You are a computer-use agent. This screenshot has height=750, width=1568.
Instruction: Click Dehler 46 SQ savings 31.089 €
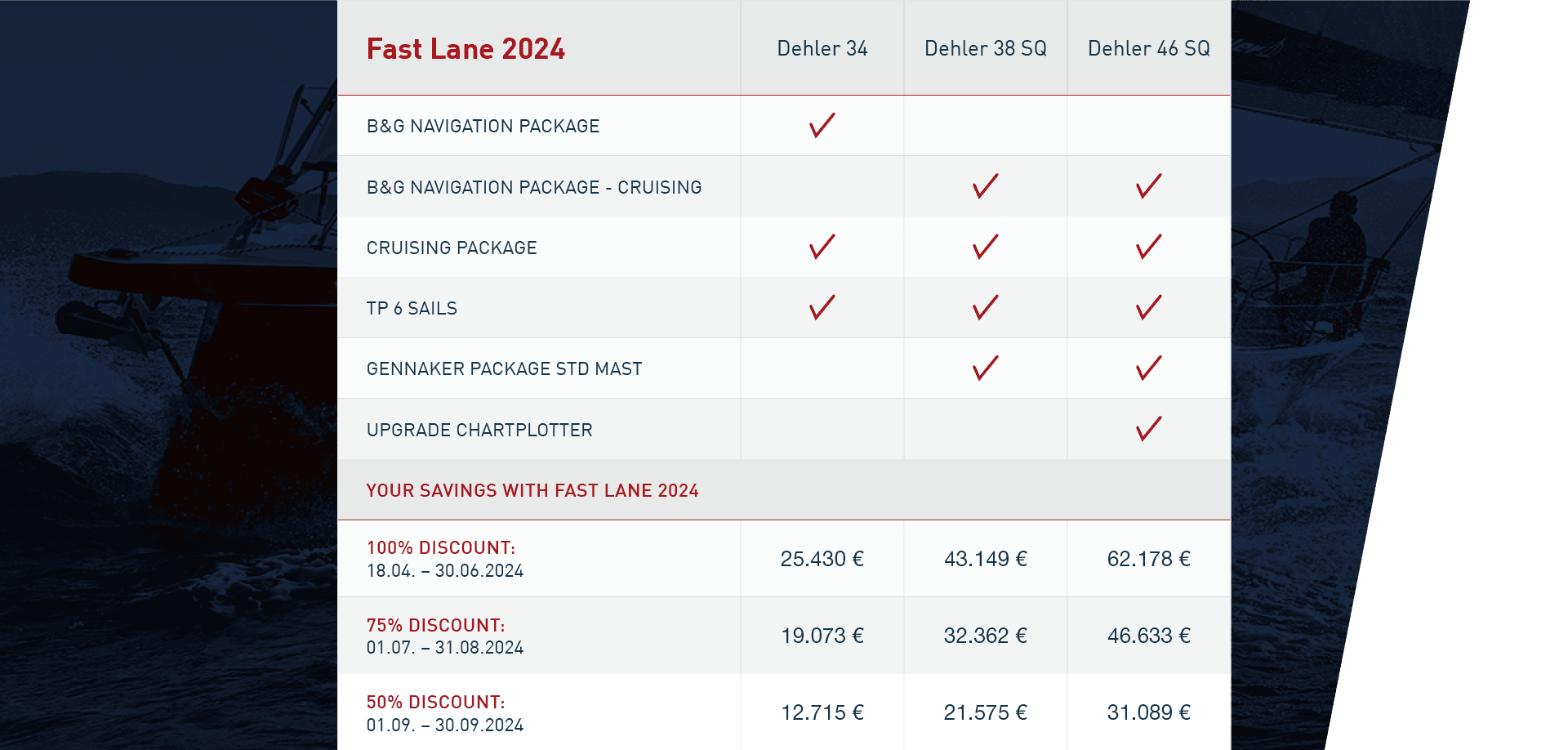pos(1148,712)
